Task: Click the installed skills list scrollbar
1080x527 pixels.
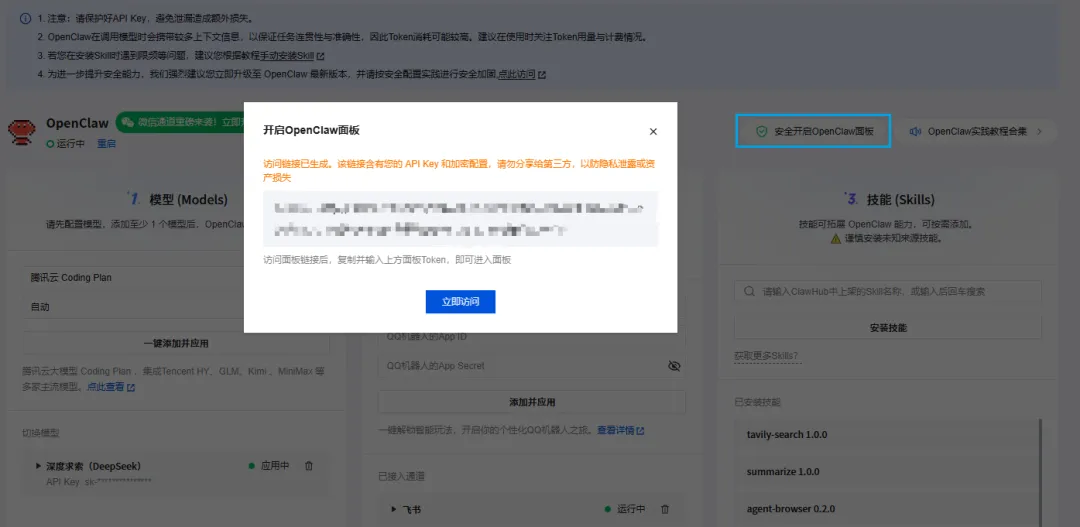Action: point(1041,473)
